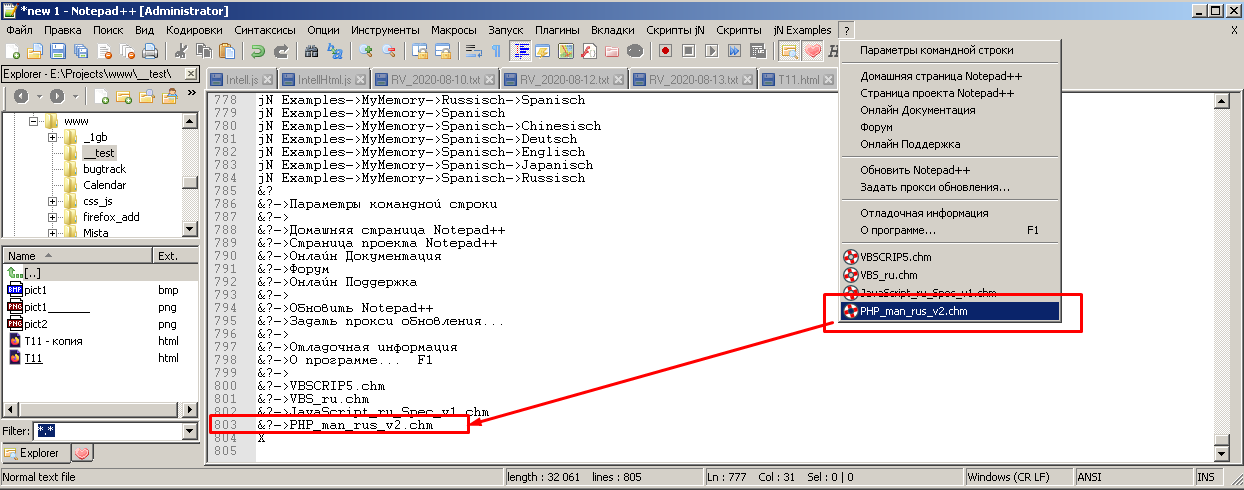Open the Кодировки menu
Viewport: 1244px width, 490px height.
tap(194, 30)
